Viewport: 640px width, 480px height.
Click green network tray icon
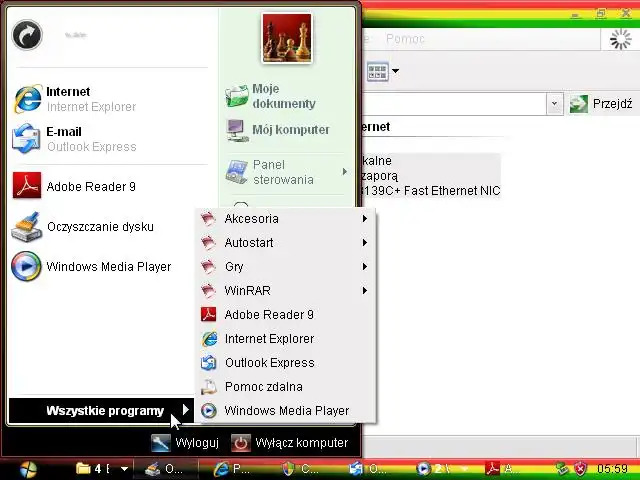[562, 469]
